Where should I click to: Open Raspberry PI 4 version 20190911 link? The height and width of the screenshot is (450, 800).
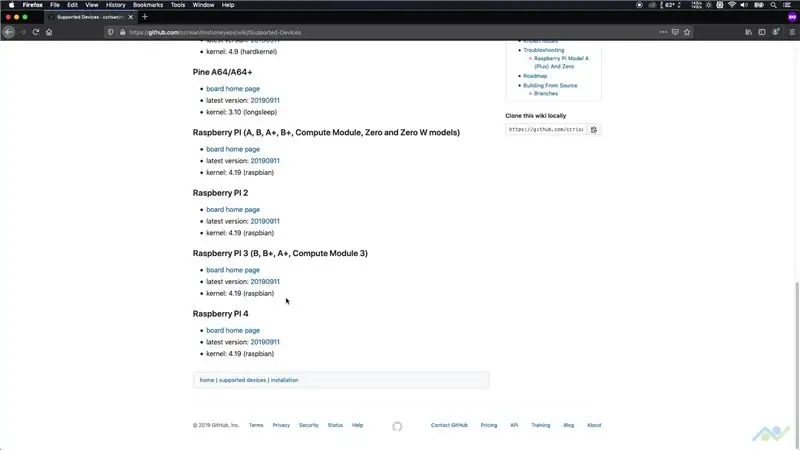pyautogui.click(x=265, y=342)
